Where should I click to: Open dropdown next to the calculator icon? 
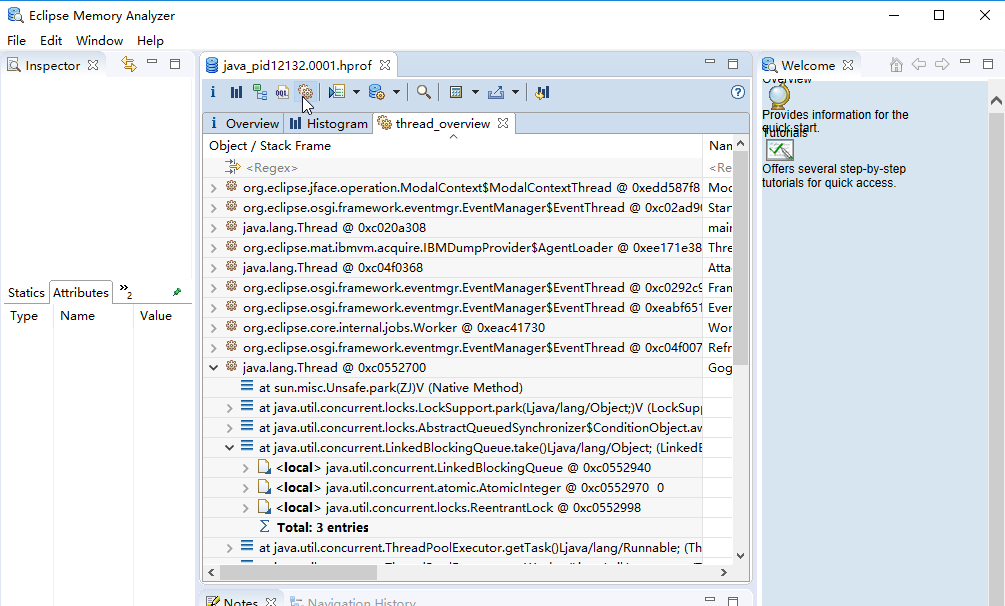pos(475,92)
